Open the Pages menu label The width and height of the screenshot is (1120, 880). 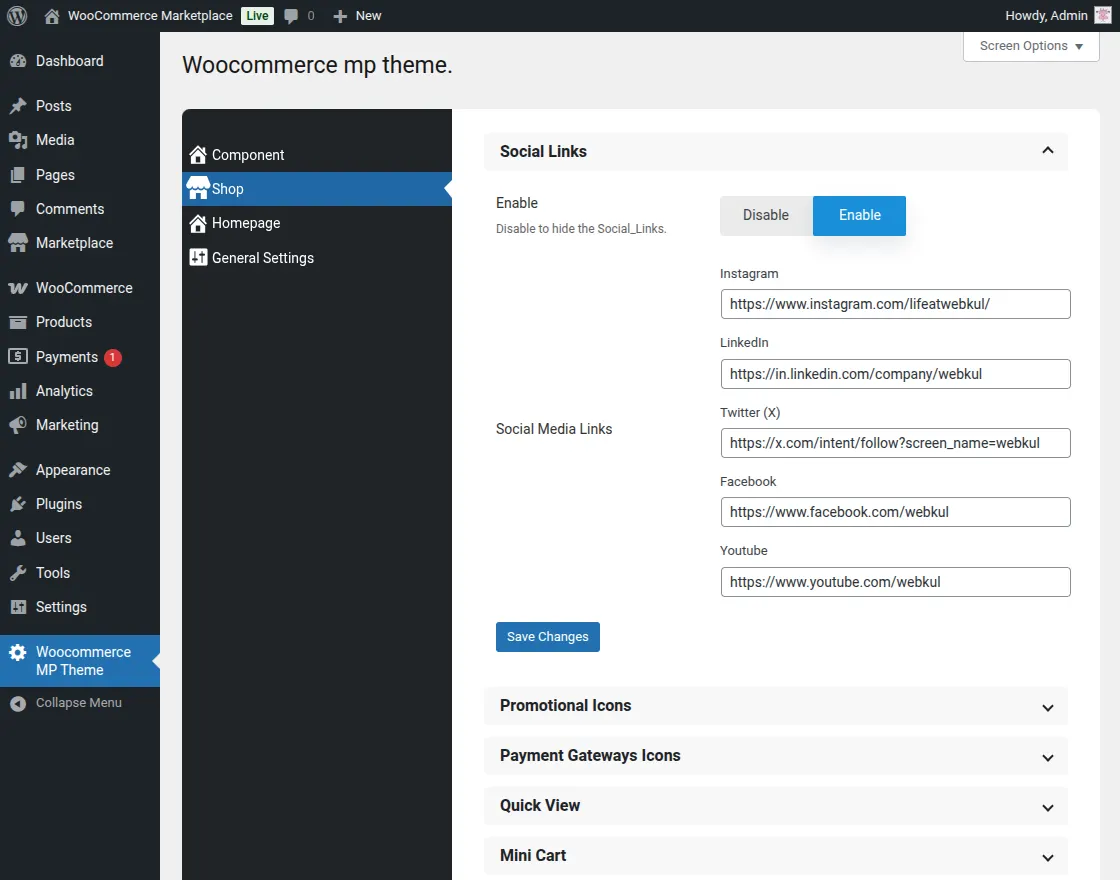pos(55,175)
